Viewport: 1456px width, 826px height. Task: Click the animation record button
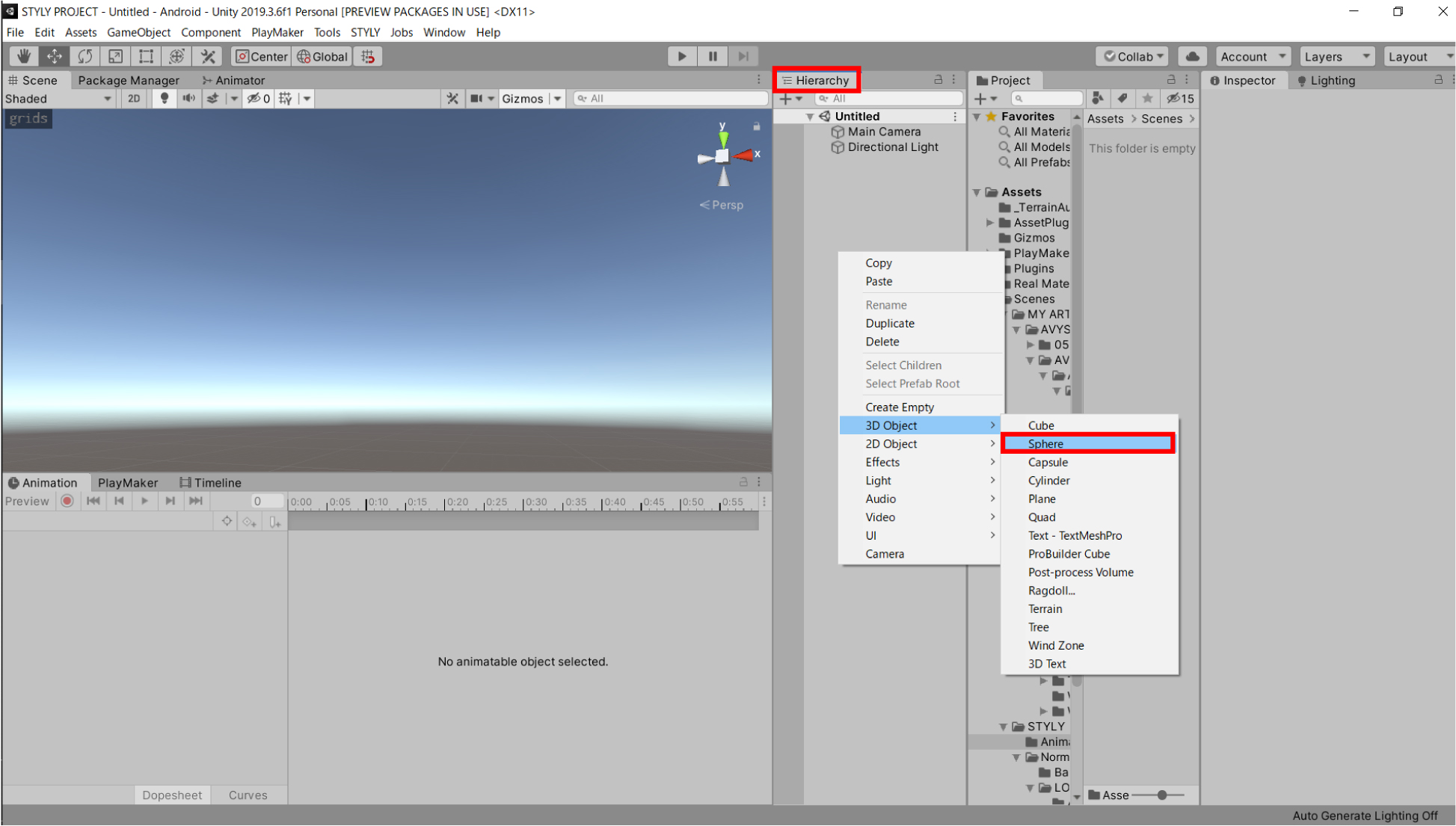67,501
